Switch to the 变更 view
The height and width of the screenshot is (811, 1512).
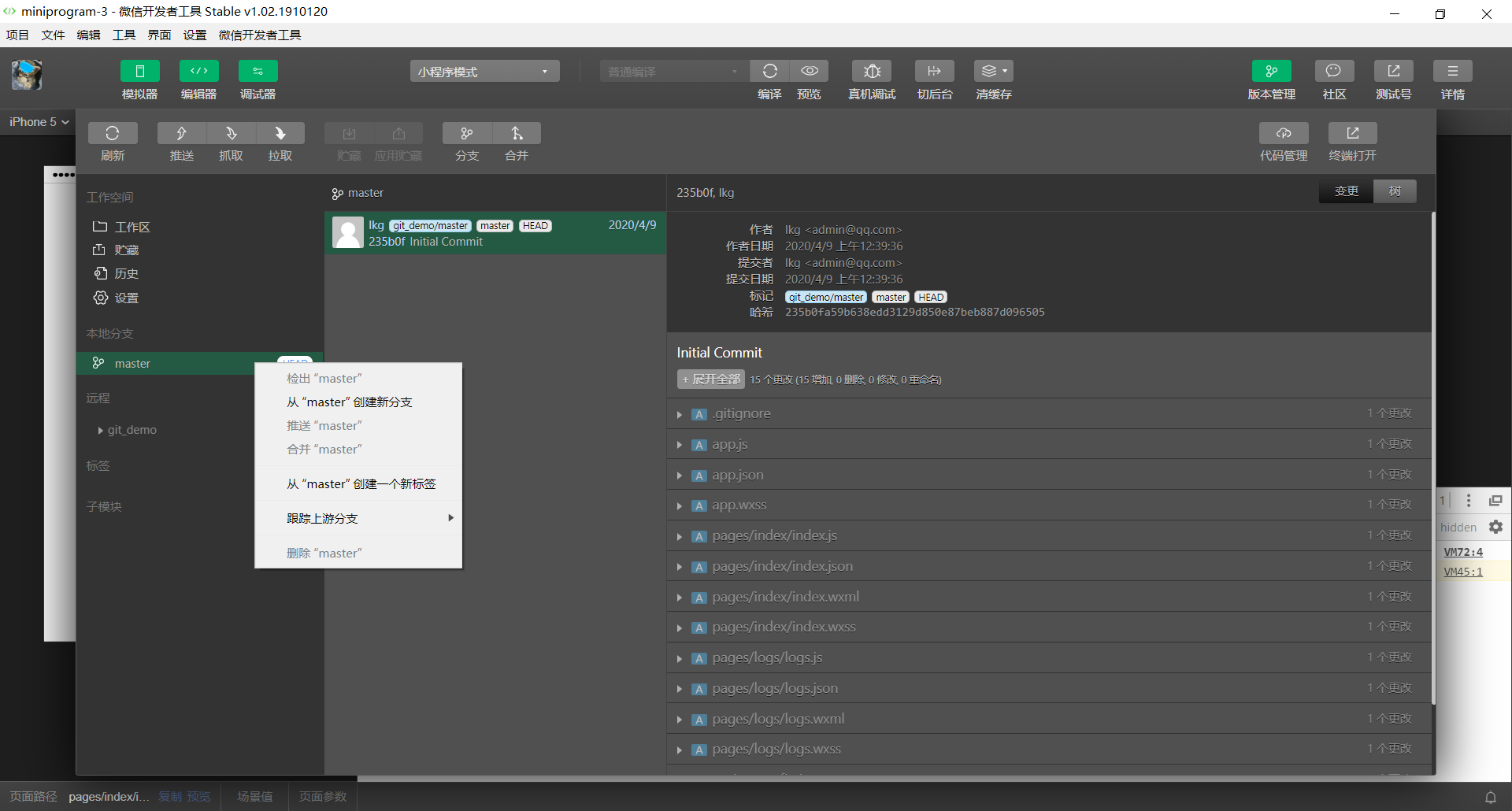coord(1347,191)
